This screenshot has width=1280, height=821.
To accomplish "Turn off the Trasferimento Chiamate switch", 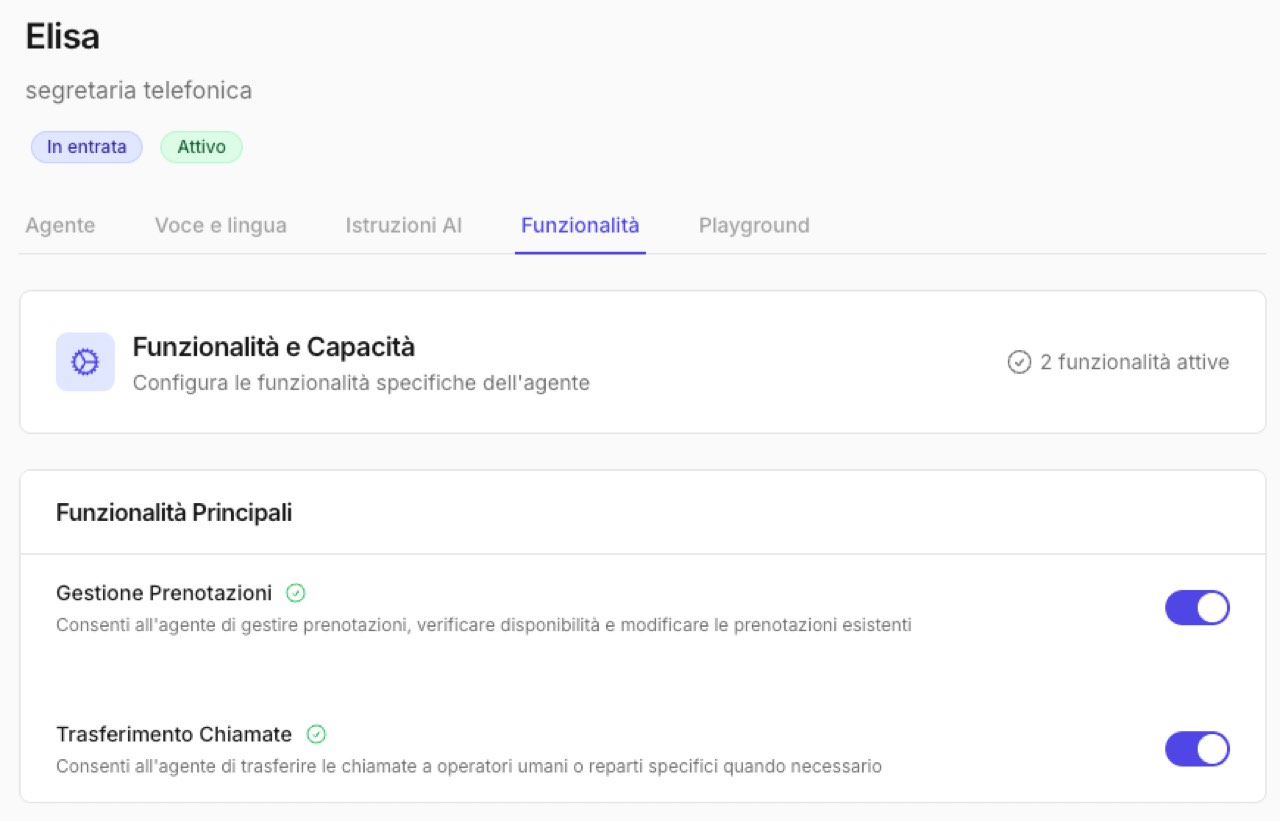I will point(1196,749).
